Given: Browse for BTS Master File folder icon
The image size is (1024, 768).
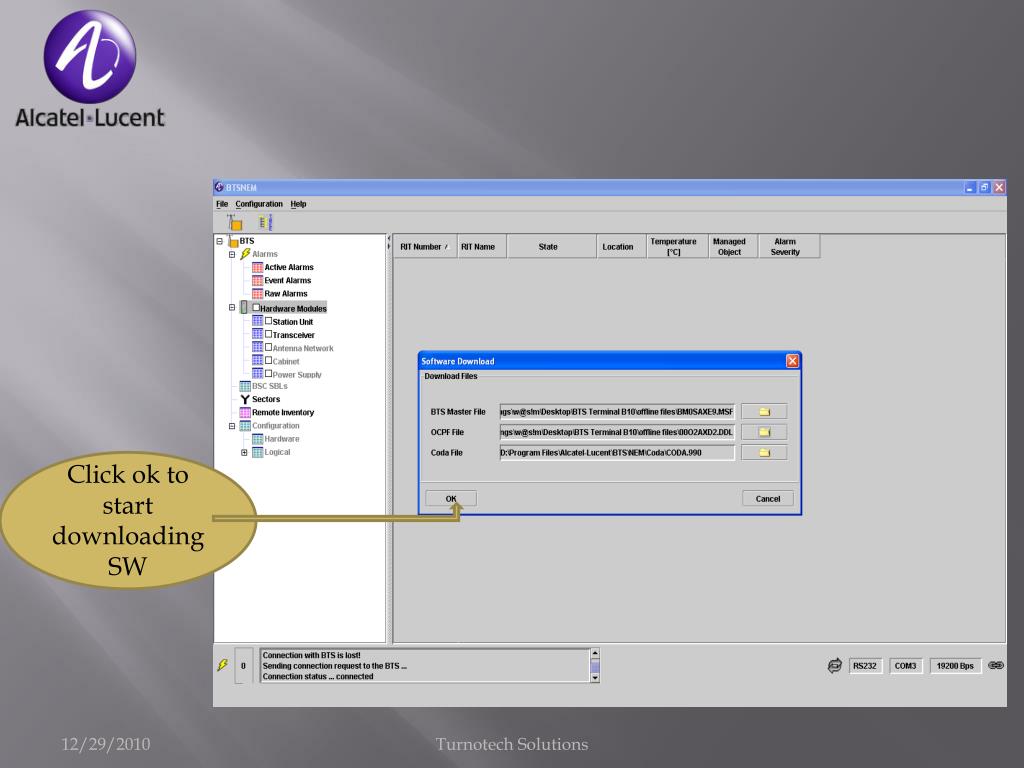Looking at the screenshot, I should click(x=764, y=411).
